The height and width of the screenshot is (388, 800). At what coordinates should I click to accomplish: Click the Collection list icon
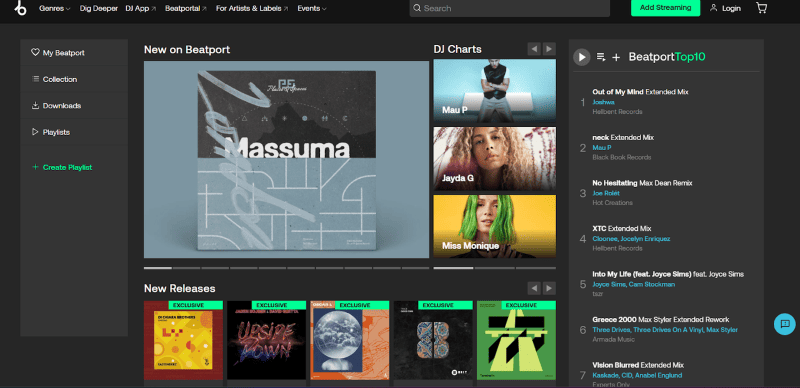click(35, 79)
